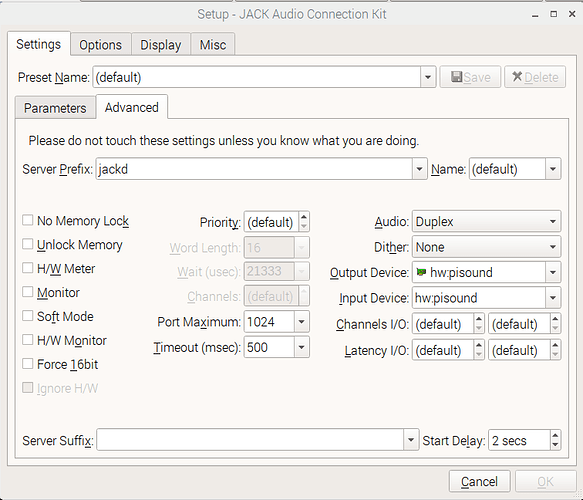Increase output Channels I/O value
583x500 pixels.
[555, 319]
